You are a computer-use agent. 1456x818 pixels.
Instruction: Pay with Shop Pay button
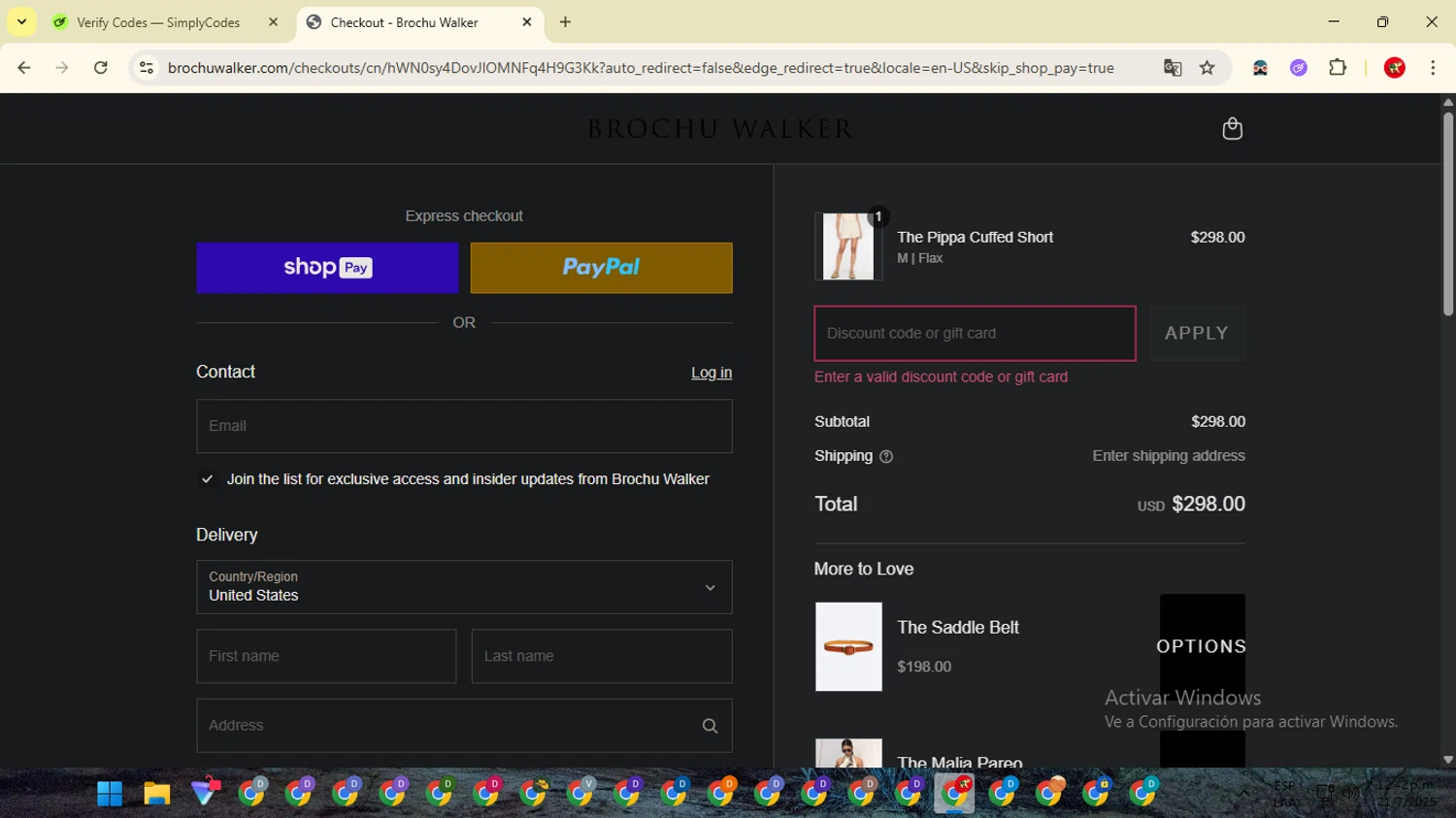tap(327, 268)
